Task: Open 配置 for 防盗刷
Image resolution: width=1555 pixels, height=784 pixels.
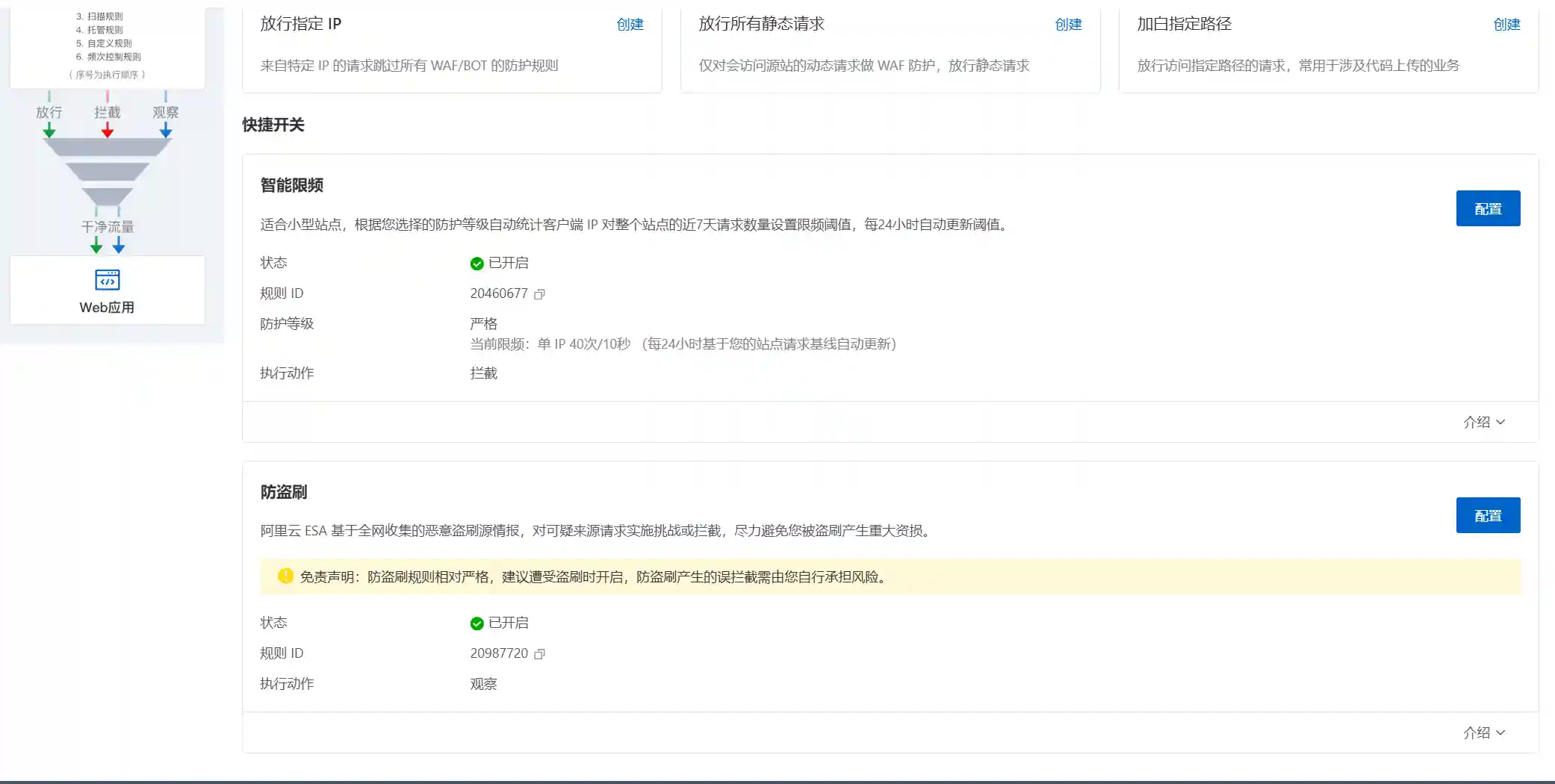Action: tap(1488, 515)
